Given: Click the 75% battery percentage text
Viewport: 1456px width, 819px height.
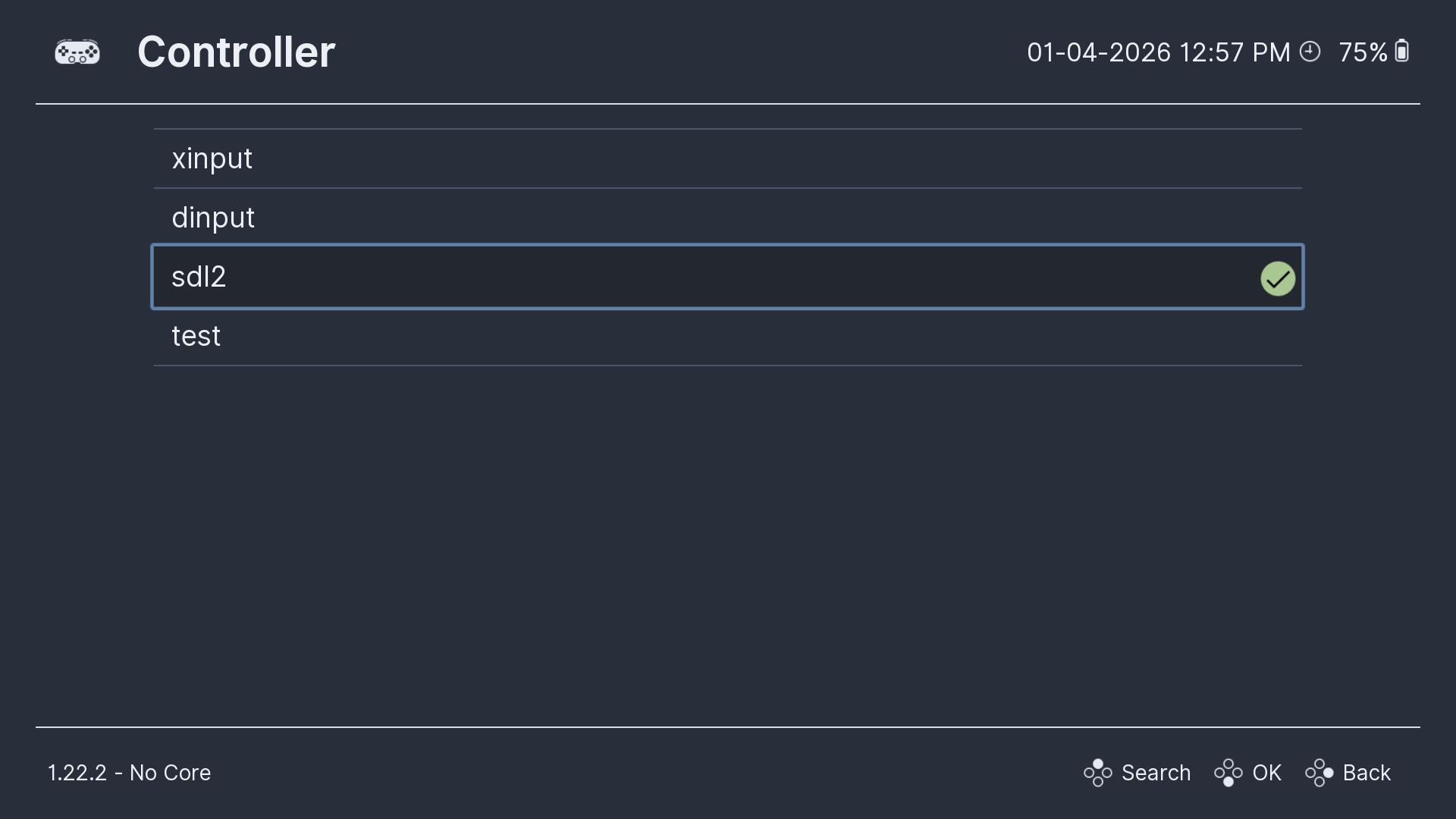Looking at the screenshot, I should click(1362, 52).
